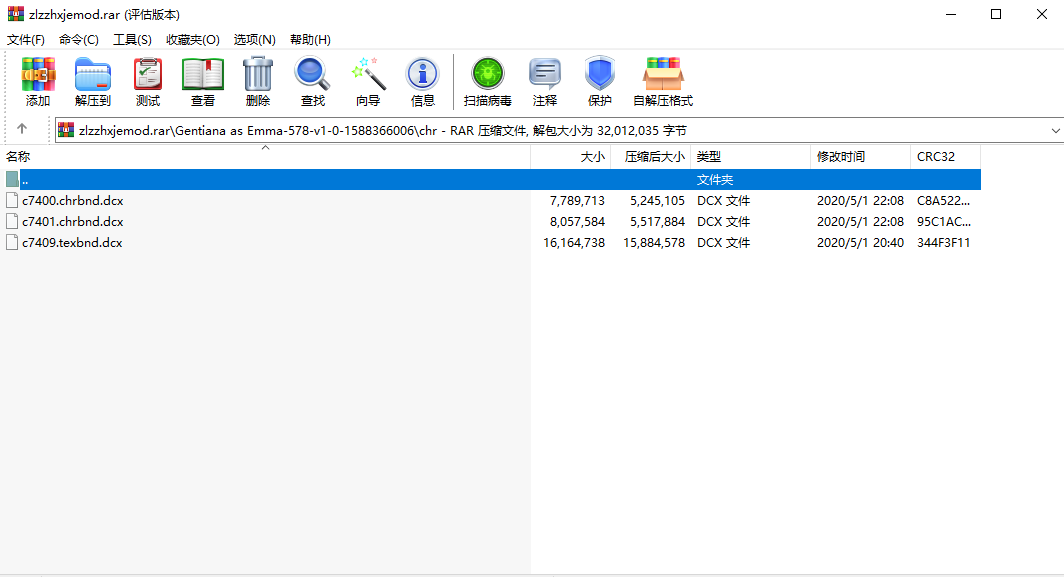Image resolution: width=1064 pixels, height=577 pixels.
Task: Click the 保护 (Protect) archive icon
Action: point(599,81)
